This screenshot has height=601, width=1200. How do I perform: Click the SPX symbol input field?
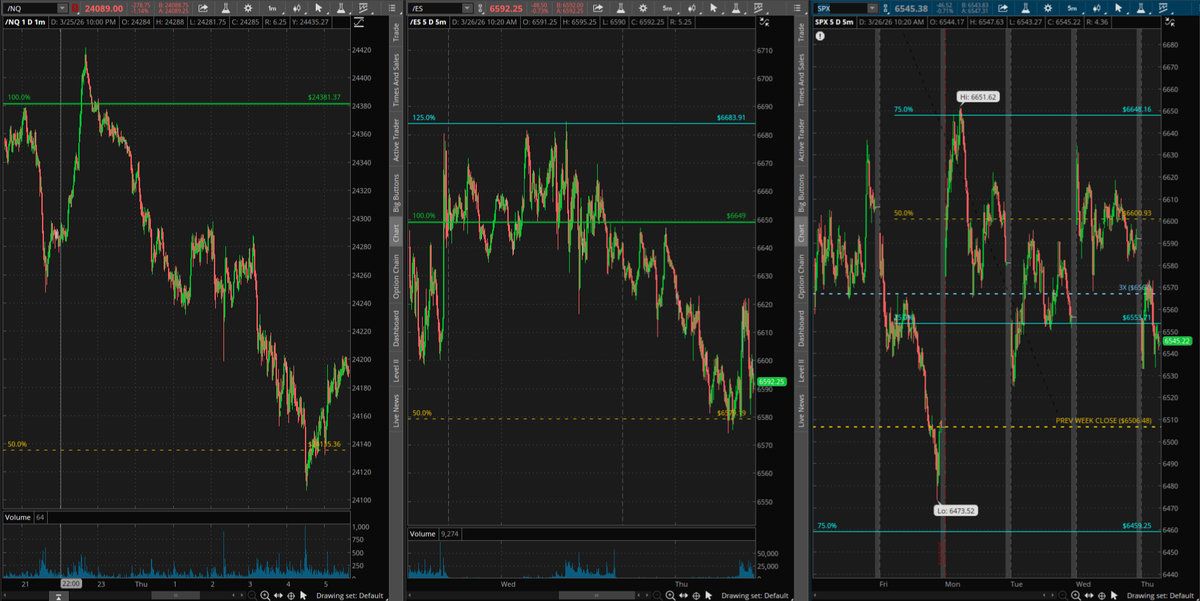[x=840, y=8]
